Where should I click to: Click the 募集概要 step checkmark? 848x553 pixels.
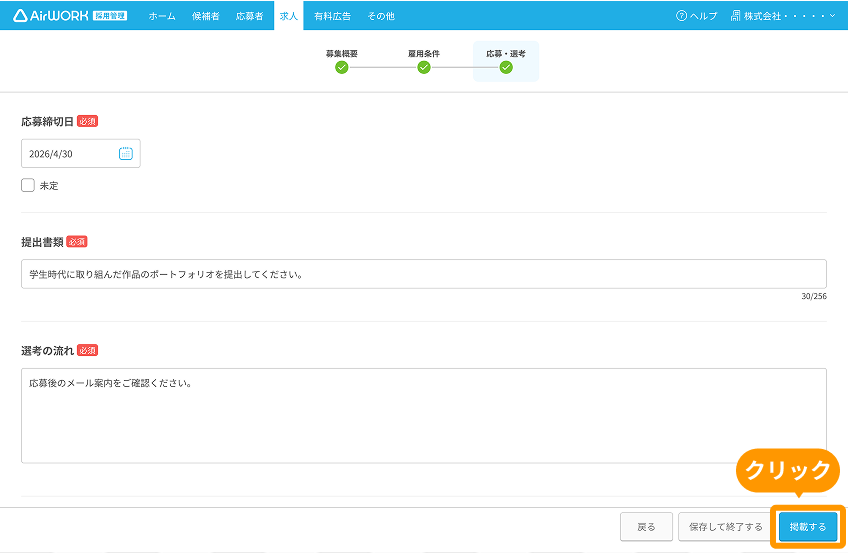click(x=341, y=68)
